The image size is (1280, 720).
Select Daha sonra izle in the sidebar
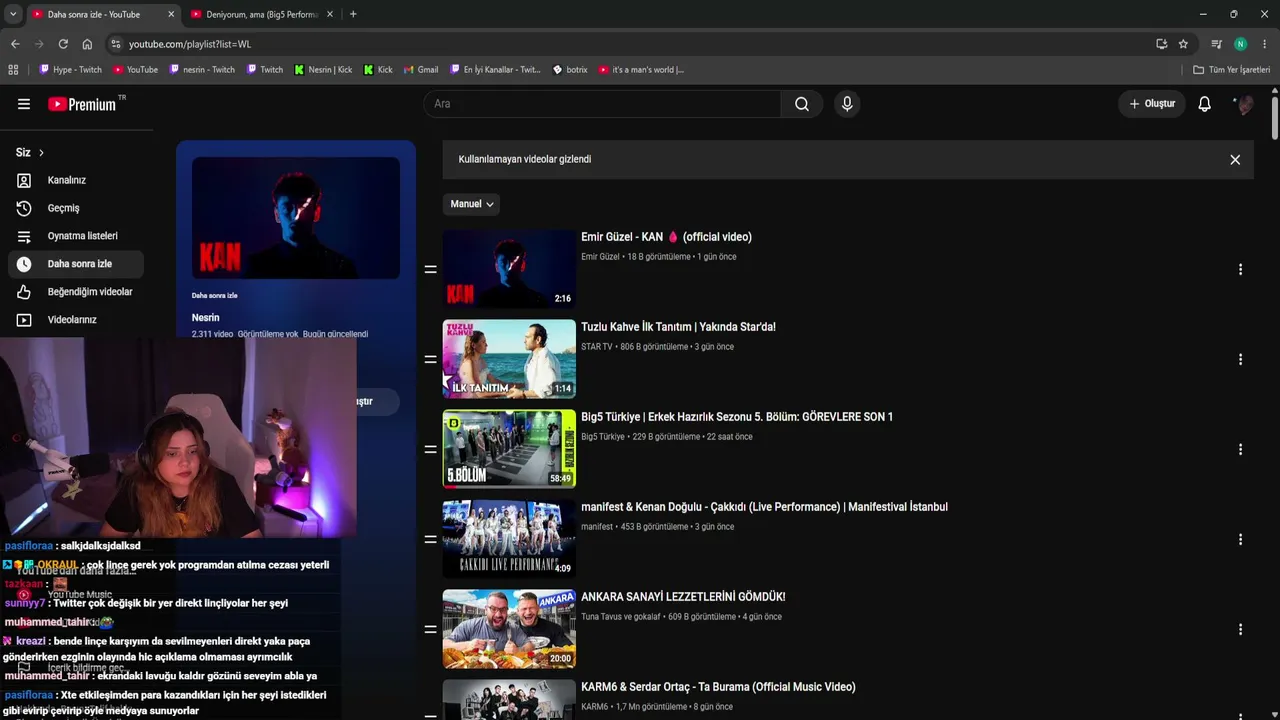tap(75, 264)
